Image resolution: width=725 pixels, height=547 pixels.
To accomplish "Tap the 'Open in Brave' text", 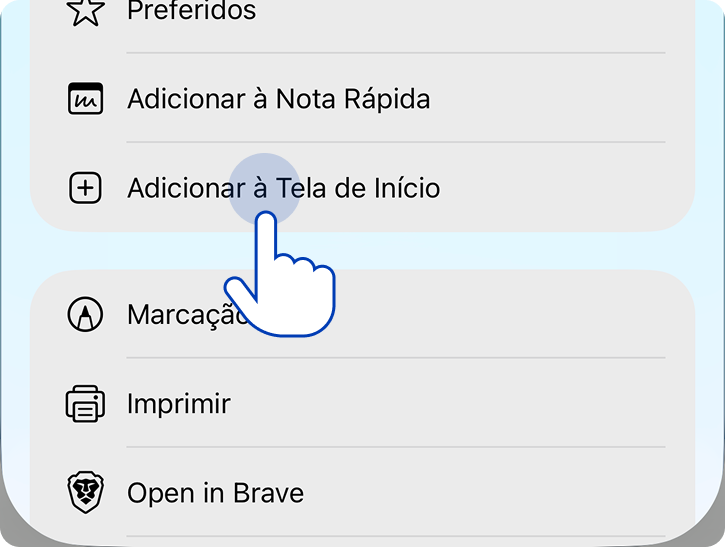I will point(215,493).
